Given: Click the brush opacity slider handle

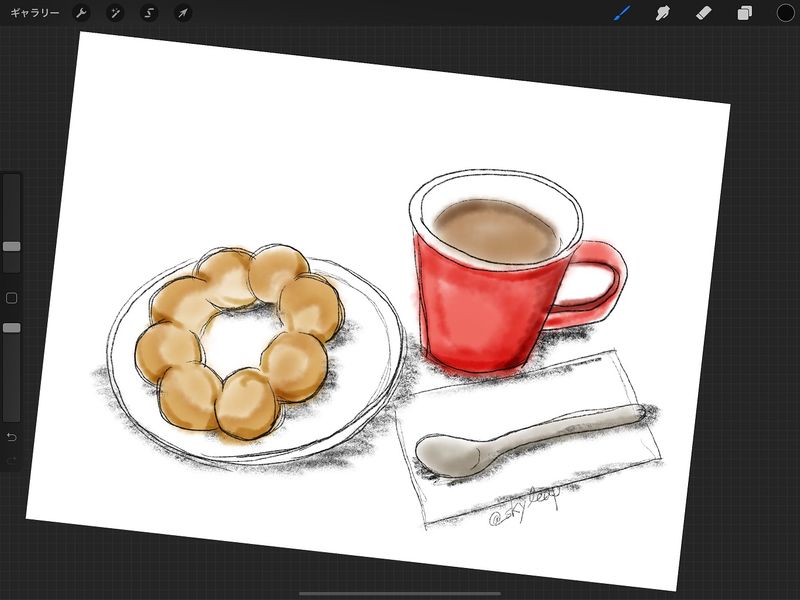Looking at the screenshot, I should point(12,328).
